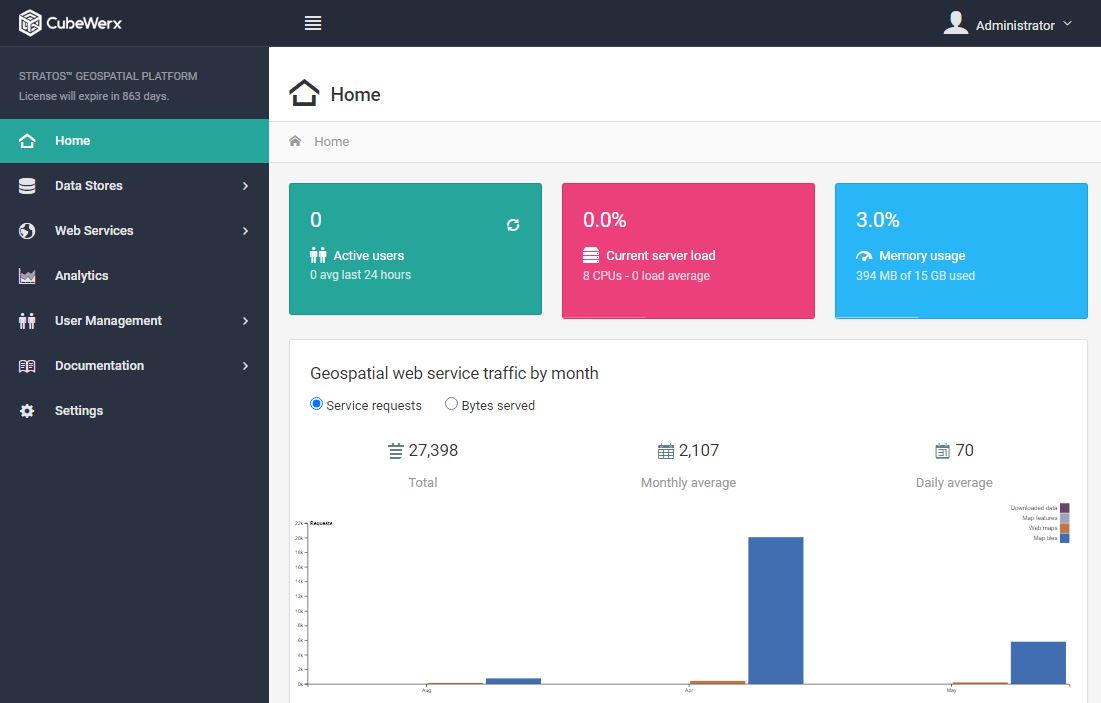Click the Active users label
Viewport: 1101px width, 703px height.
pyautogui.click(x=369, y=256)
